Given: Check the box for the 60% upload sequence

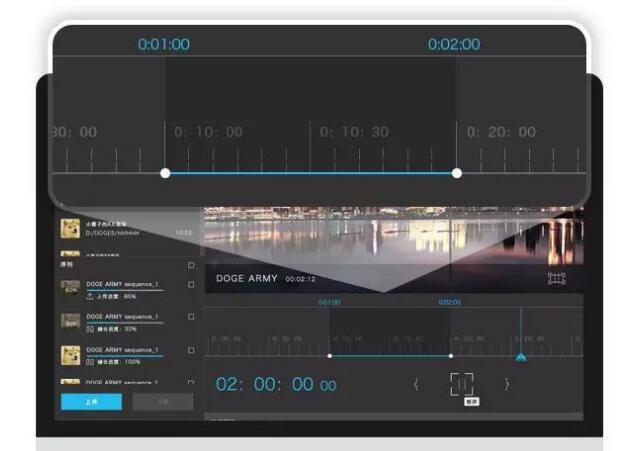Looking at the screenshot, I should (191, 286).
